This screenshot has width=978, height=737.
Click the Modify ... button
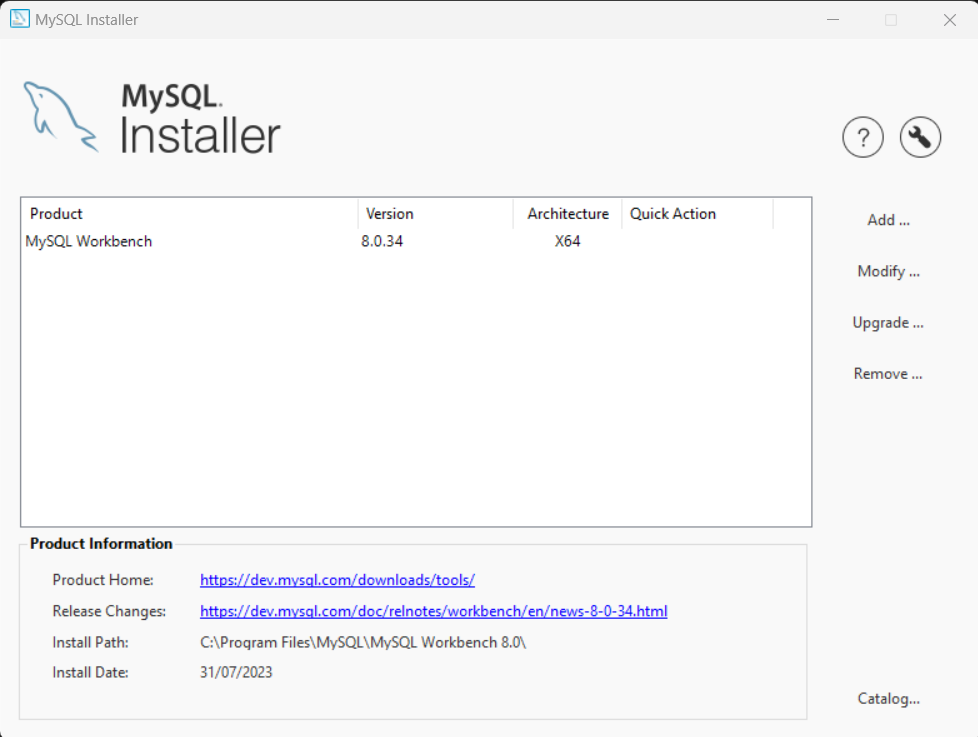[x=888, y=271]
